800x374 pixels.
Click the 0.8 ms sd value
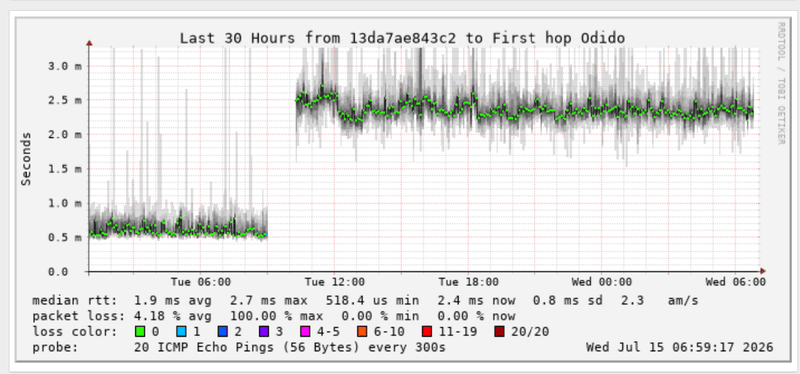point(567,301)
